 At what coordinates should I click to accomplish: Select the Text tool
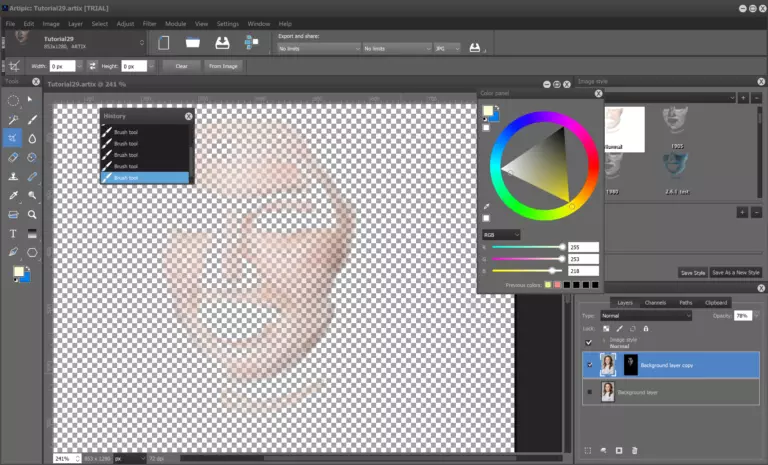(x=13, y=234)
